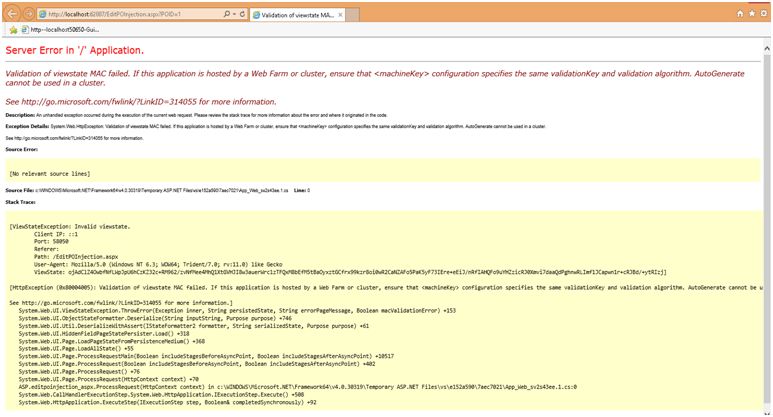The width and height of the screenshot is (773, 417).
Task: Click the 'User-Agent: Mozilla/5.0' line
Action: [x=158, y=264]
